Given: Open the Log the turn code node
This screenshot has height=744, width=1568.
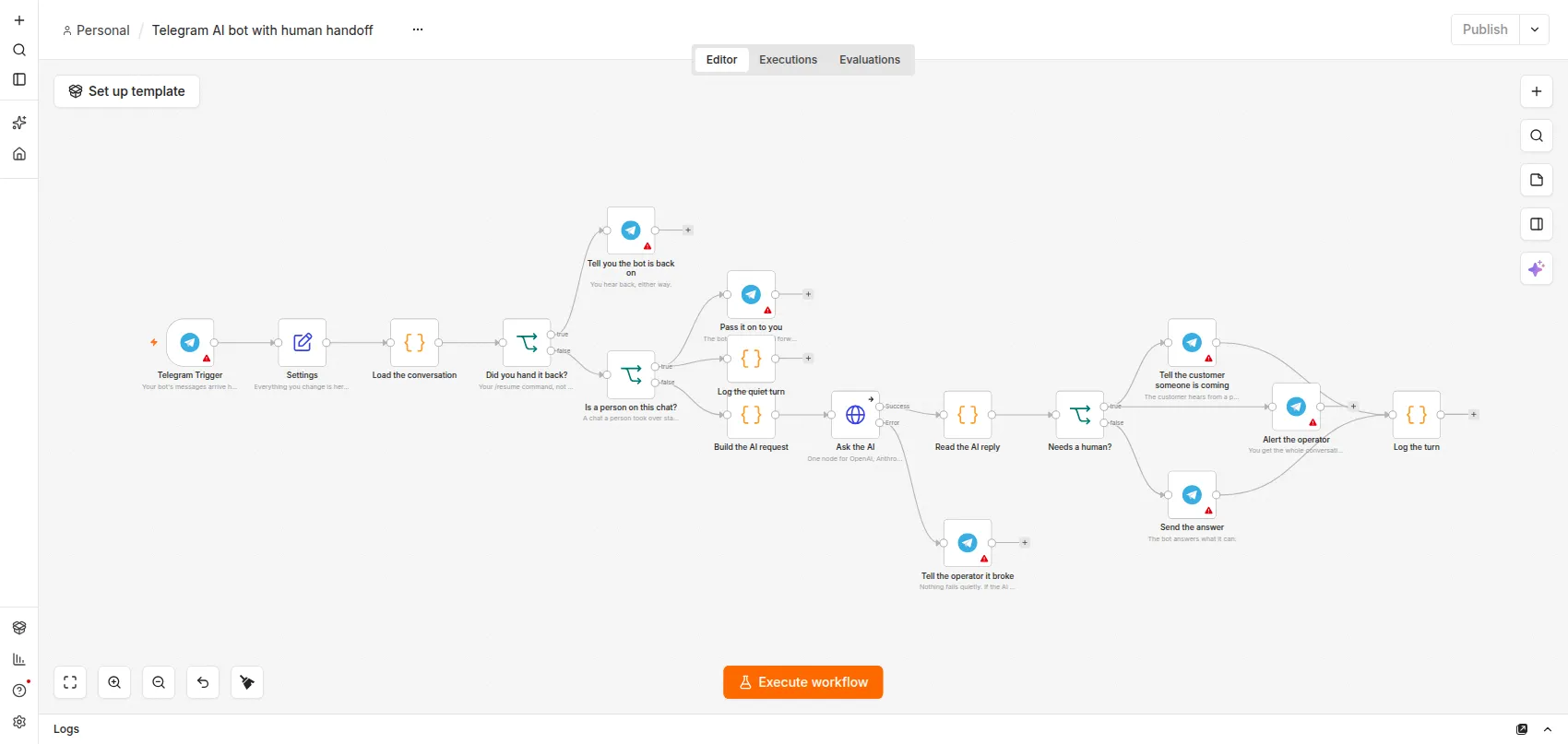Looking at the screenshot, I should [1417, 415].
